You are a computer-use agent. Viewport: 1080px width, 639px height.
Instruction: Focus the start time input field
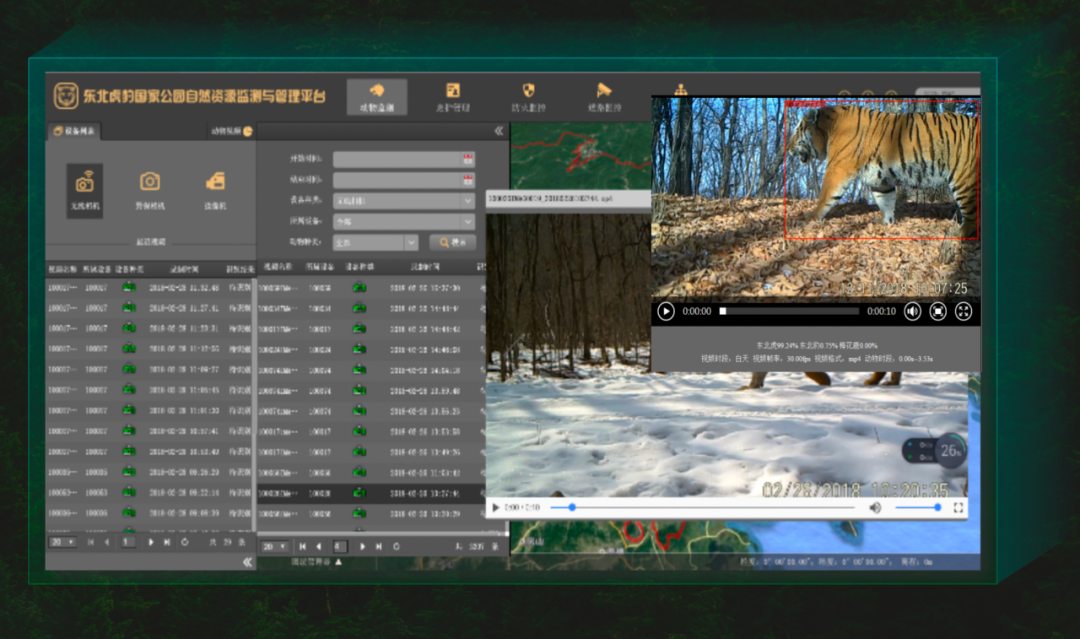point(398,160)
